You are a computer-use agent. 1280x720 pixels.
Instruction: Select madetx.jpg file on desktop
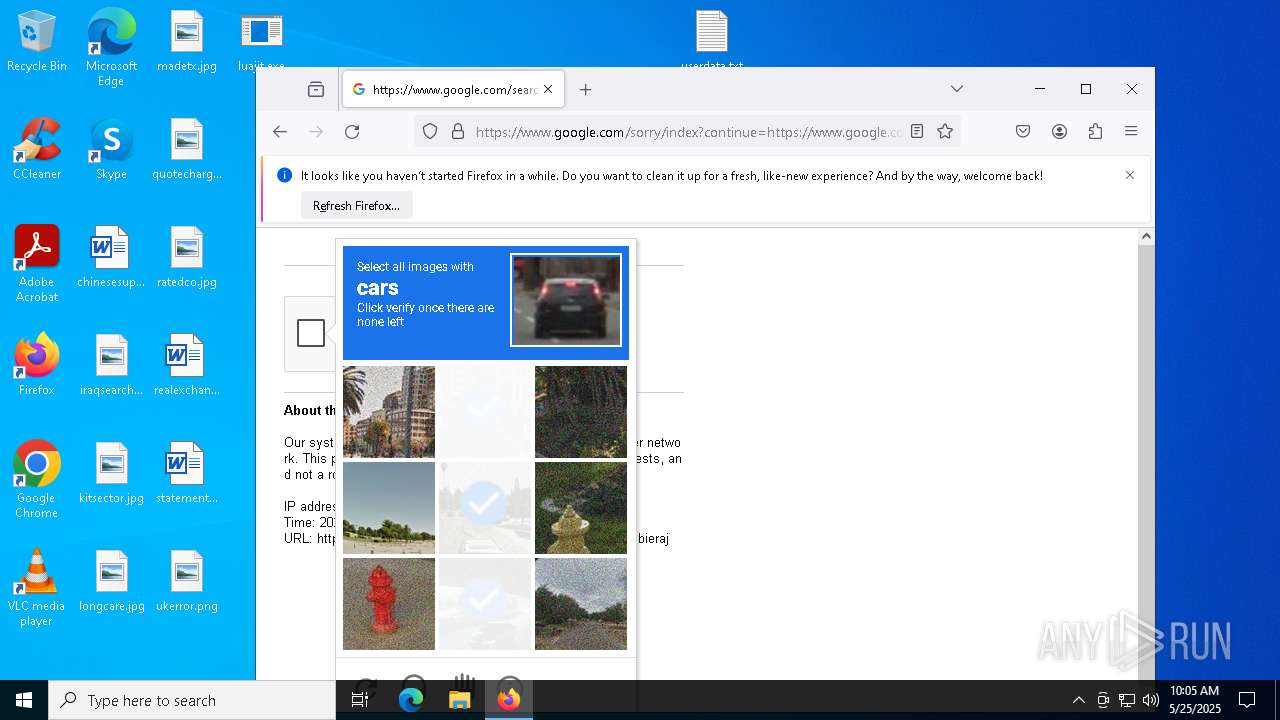click(x=187, y=42)
